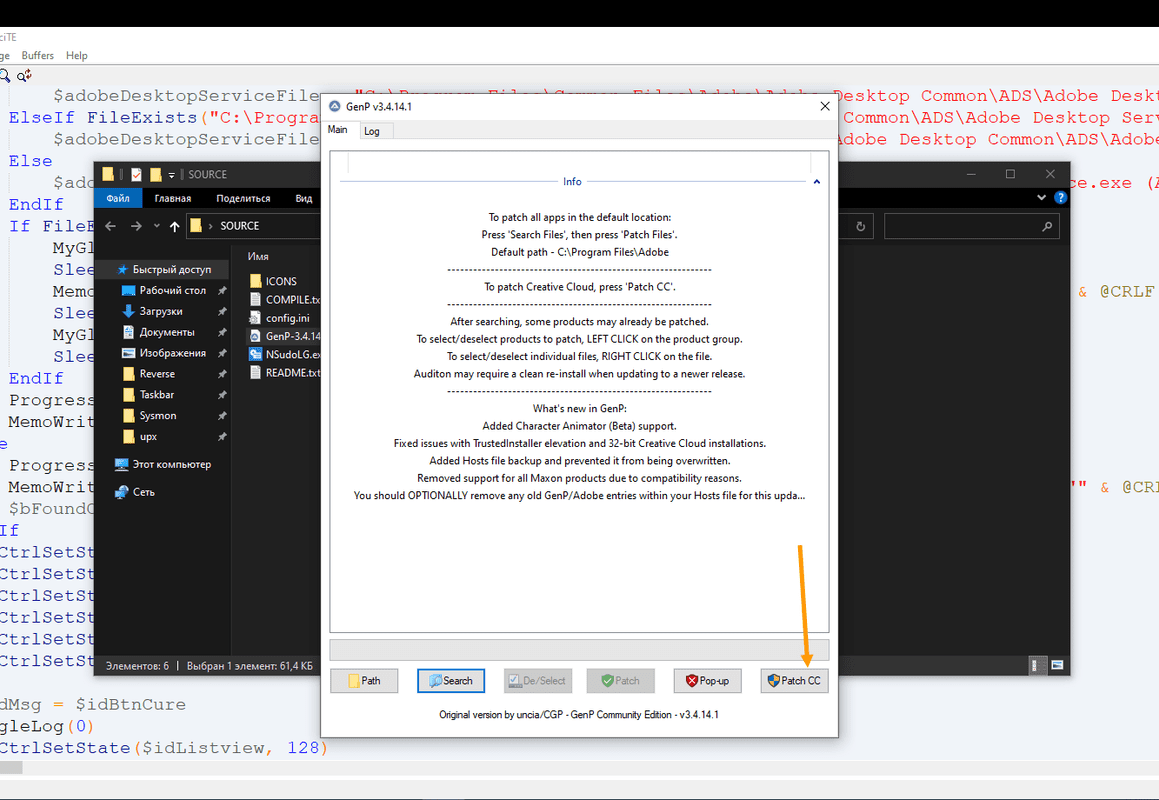Refresh the SOURCE folder in Explorer
Screen dimensions: 1159x800
[x=860, y=226]
